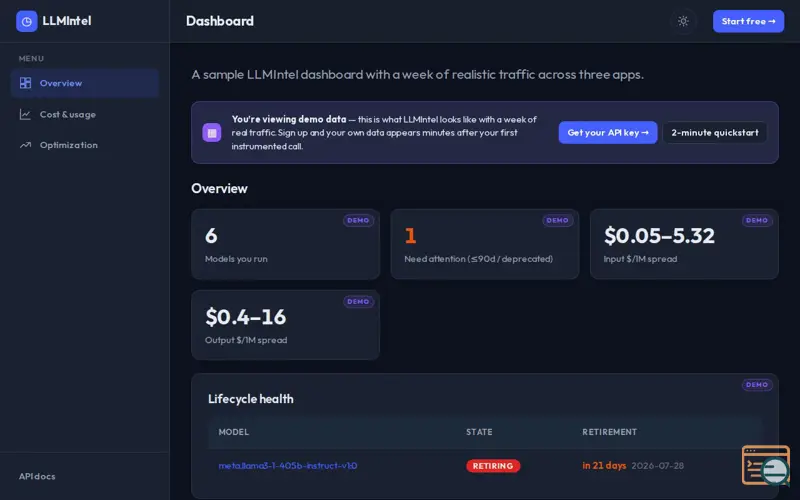Screen dimensions: 800x500
Task: Open the Overview menu item
Action: tap(85, 83)
